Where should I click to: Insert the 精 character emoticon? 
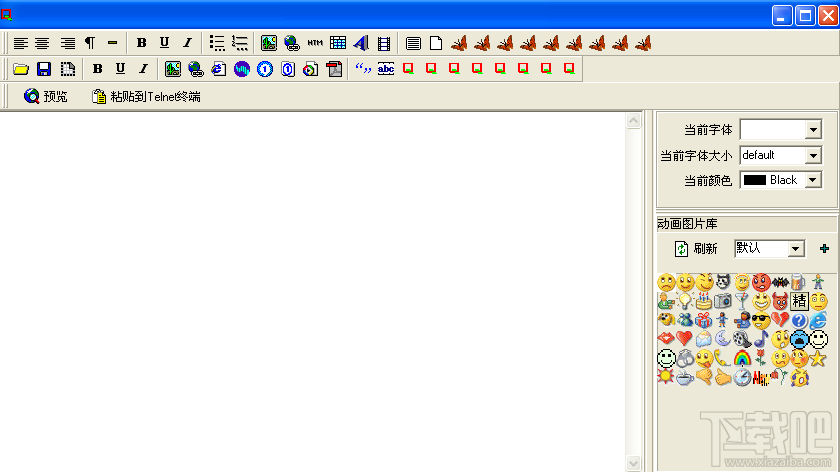click(x=799, y=301)
